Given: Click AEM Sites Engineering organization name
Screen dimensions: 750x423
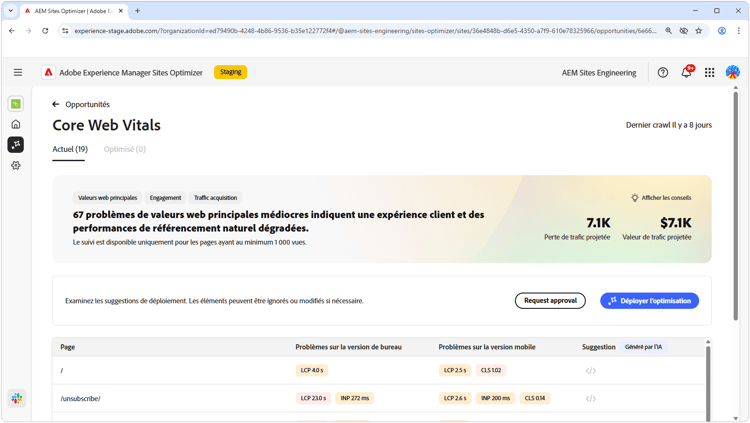Looking at the screenshot, I should [x=599, y=73].
